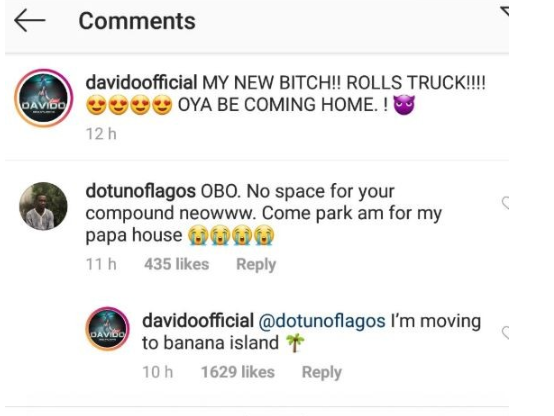Open davidoofficial username on the caption

tap(141, 83)
